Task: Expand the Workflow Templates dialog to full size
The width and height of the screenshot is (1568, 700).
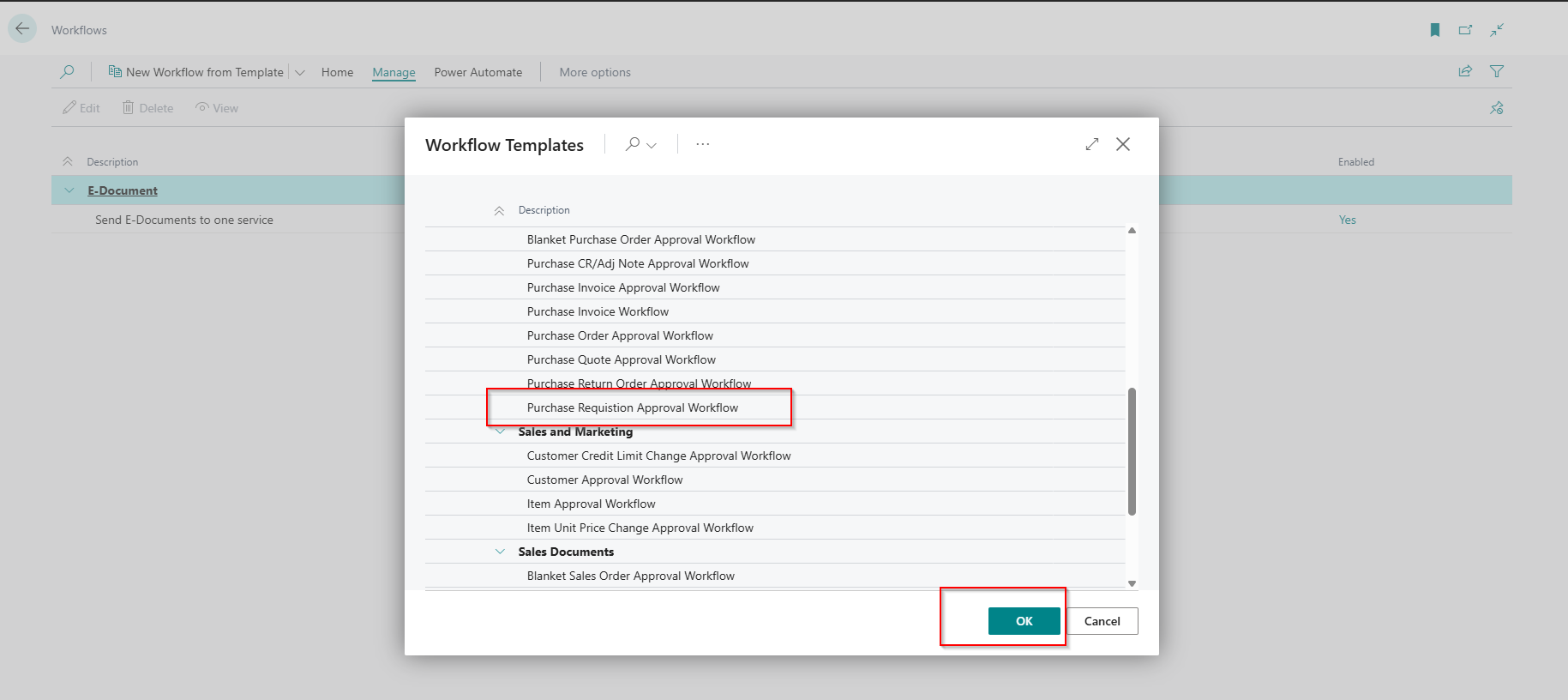Action: 1091,144
